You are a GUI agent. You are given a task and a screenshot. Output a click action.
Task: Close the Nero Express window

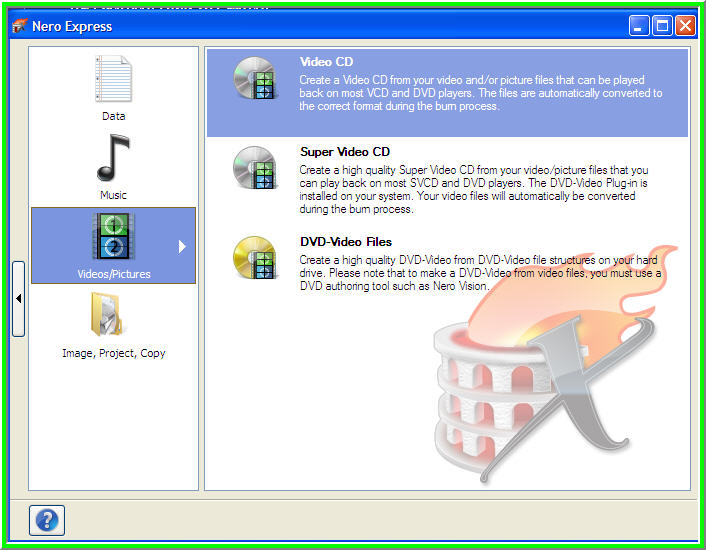[x=686, y=26]
